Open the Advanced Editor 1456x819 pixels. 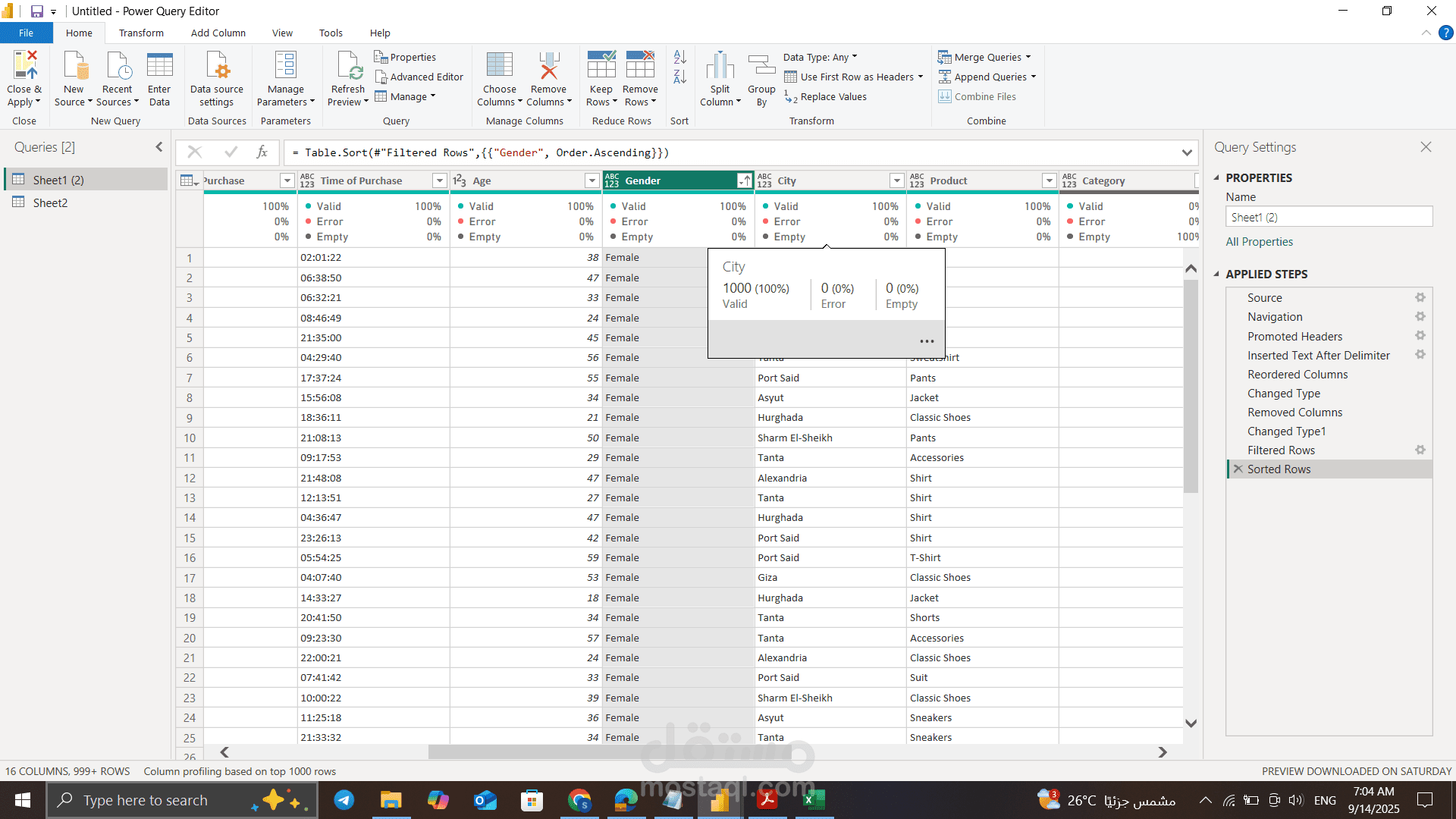pyautogui.click(x=419, y=77)
